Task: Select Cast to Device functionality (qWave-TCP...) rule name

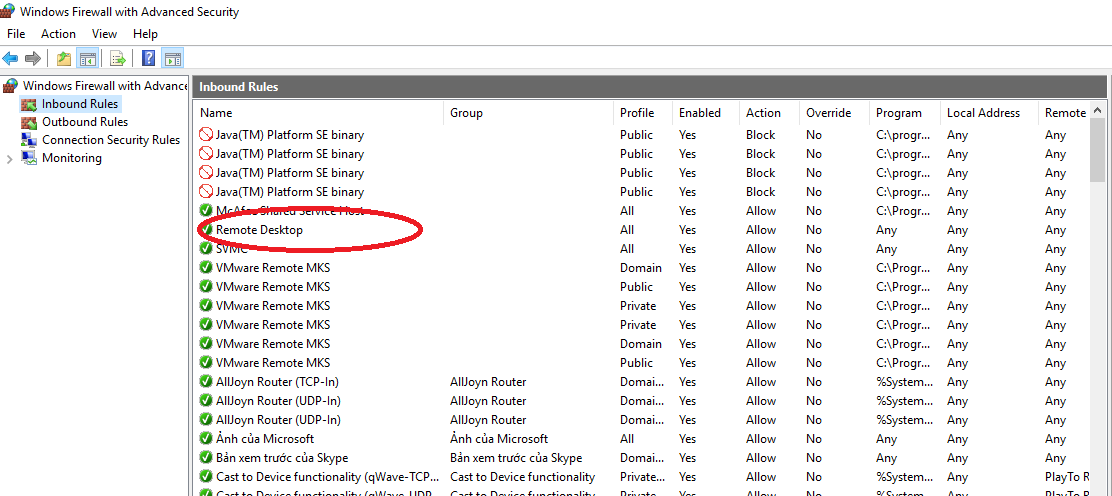Action: pyautogui.click(x=328, y=477)
